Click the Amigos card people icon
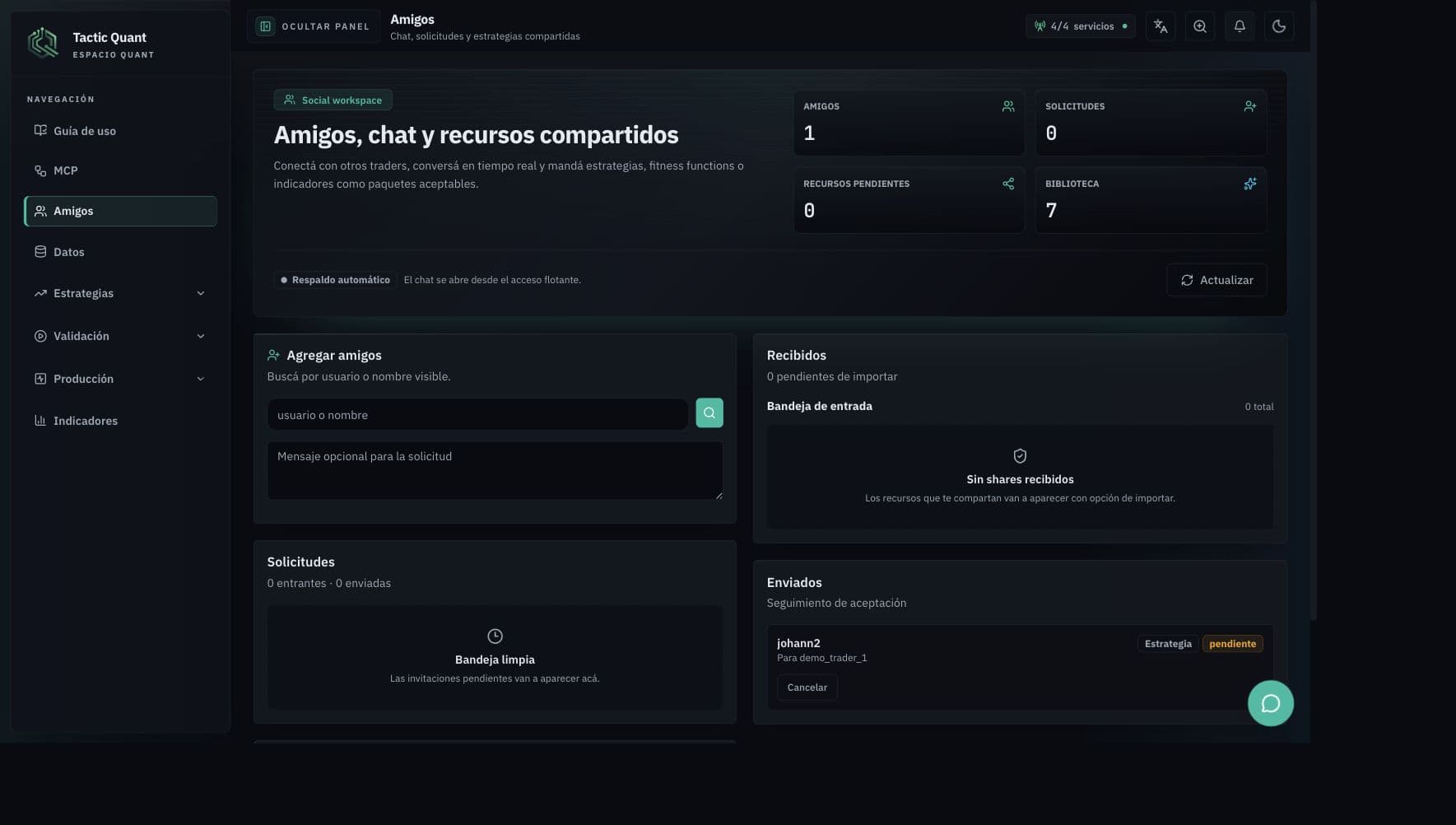 click(1008, 106)
